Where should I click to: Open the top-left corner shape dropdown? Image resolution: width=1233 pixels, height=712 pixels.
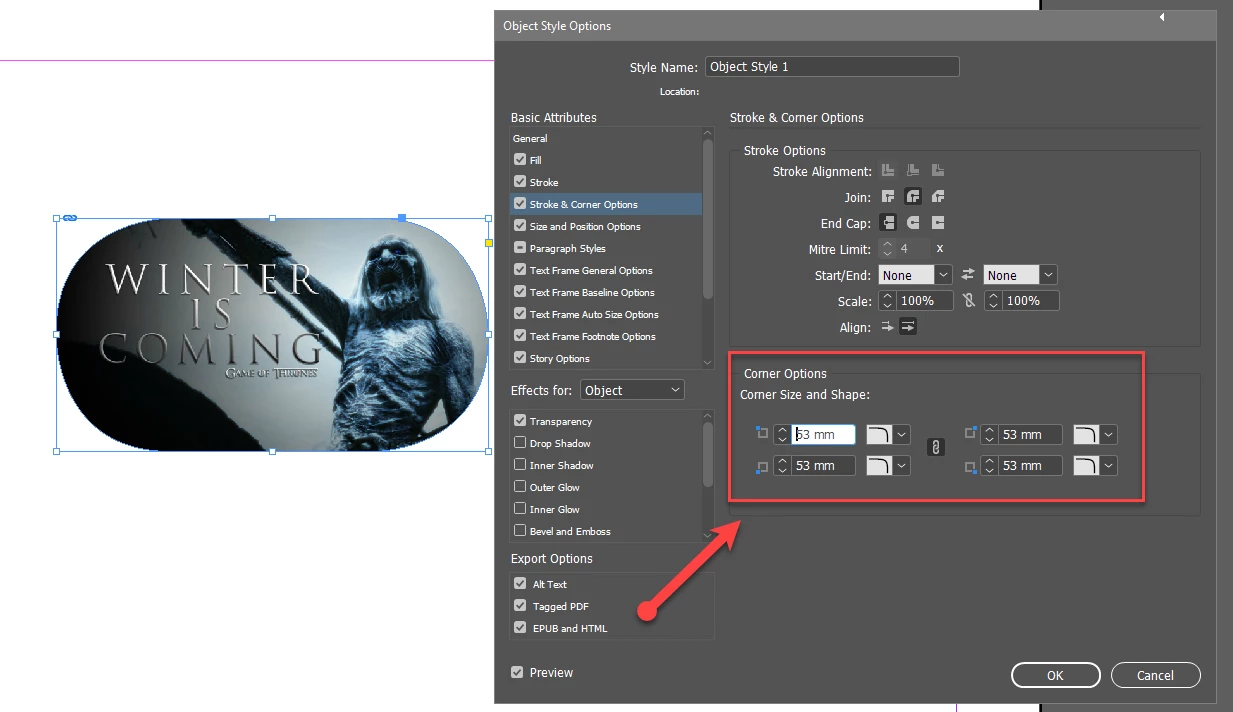click(x=888, y=434)
